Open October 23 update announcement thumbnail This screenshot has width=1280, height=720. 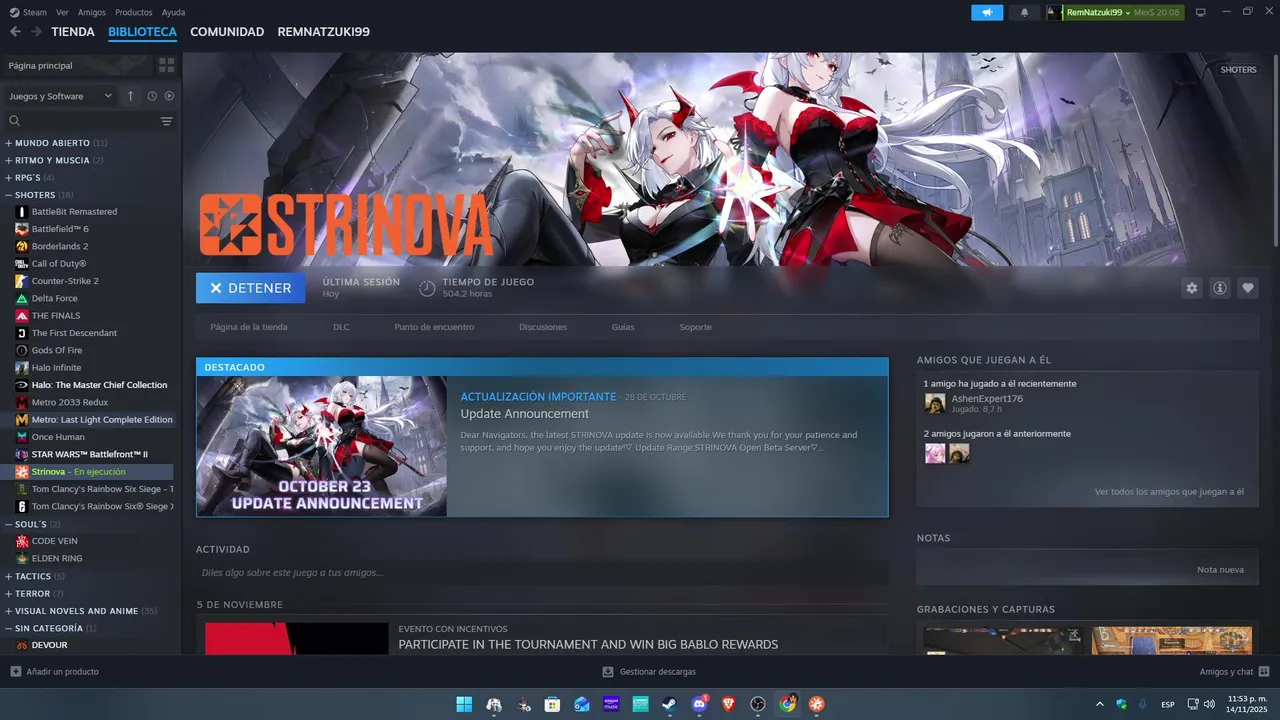point(321,446)
